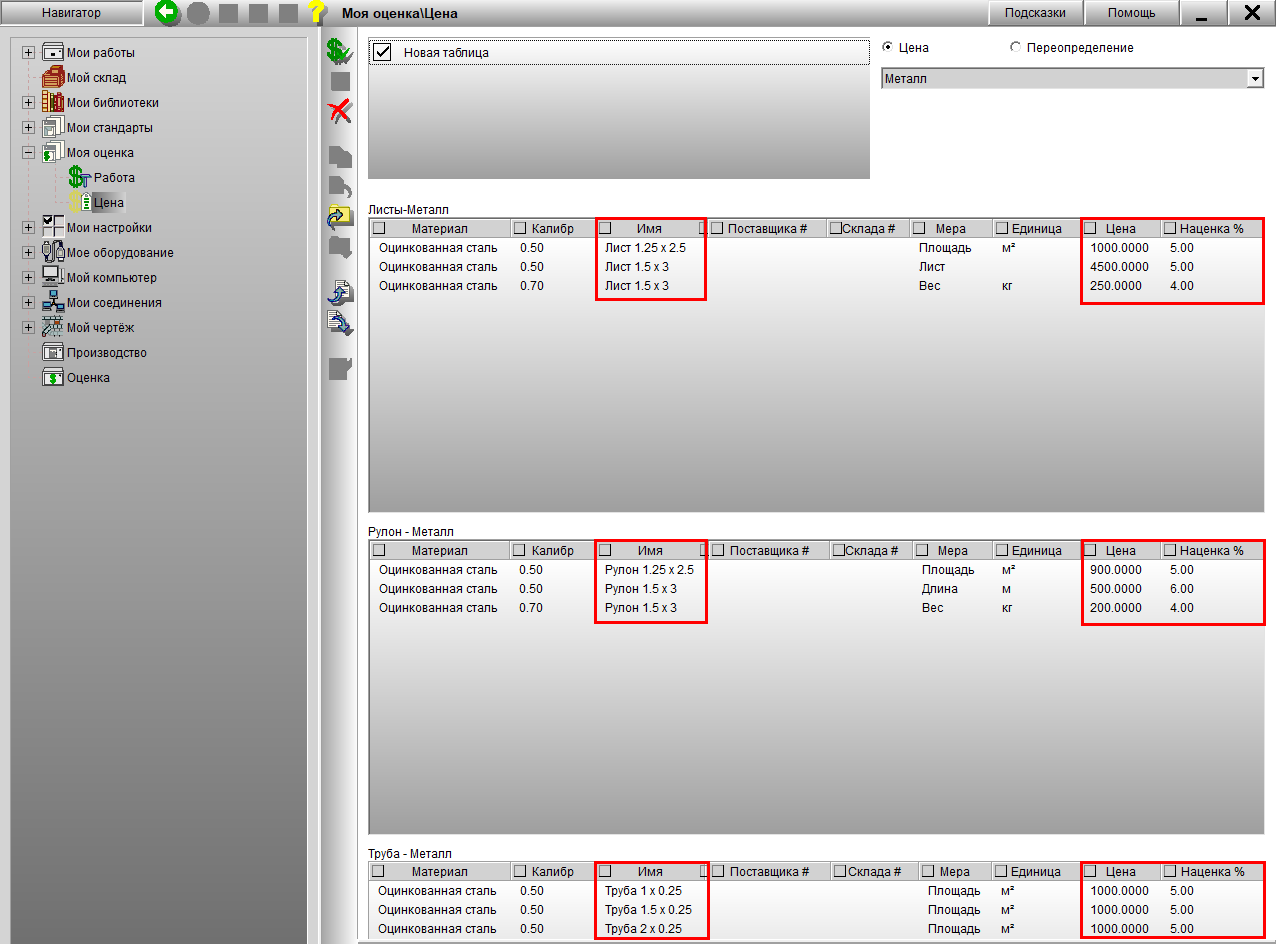Expand the Мой чертёж tree node
The image size is (1276, 944).
tap(28, 327)
